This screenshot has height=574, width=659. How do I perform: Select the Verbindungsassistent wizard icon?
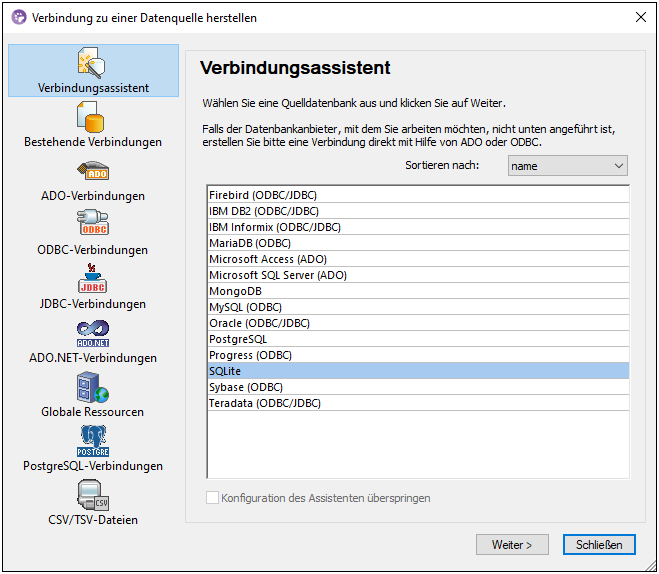(x=92, y=63)
